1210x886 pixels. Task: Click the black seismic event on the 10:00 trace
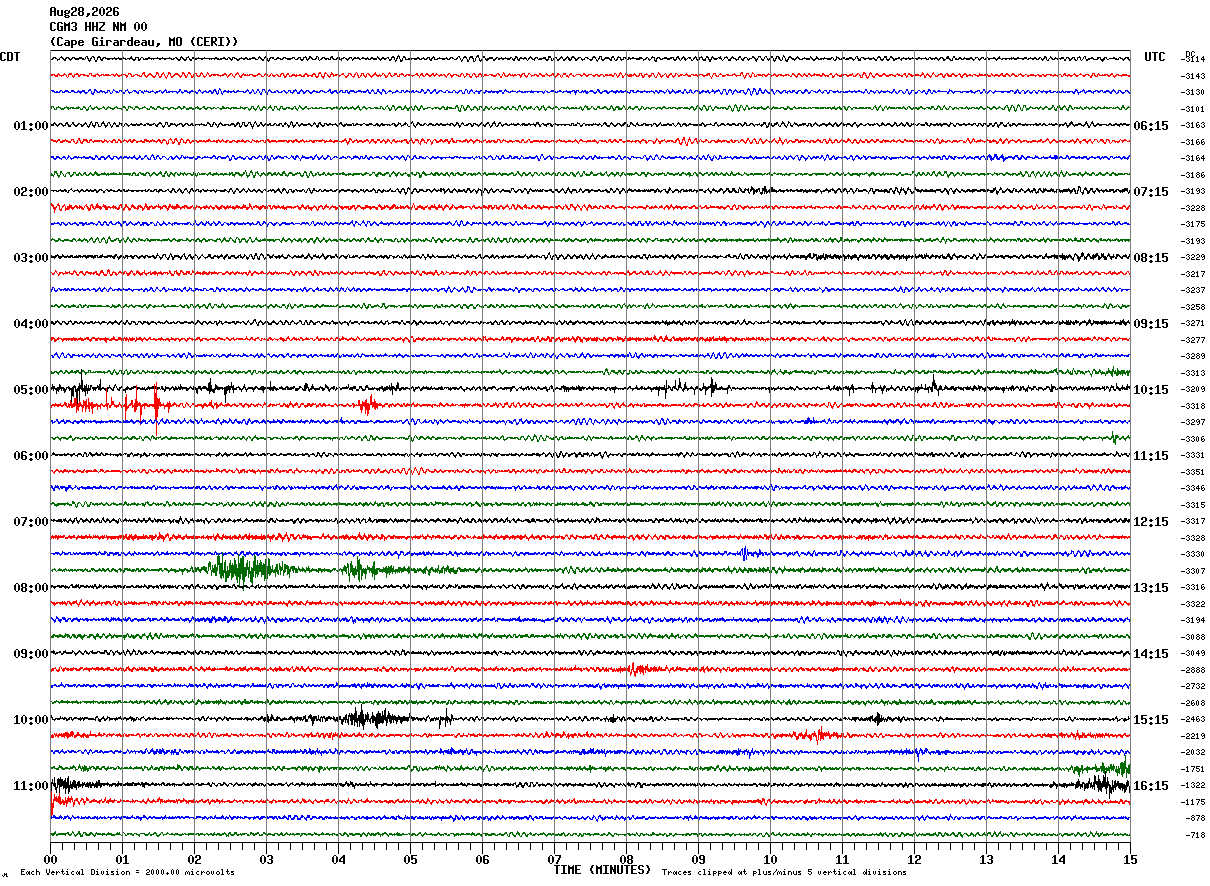pos(374,717)
